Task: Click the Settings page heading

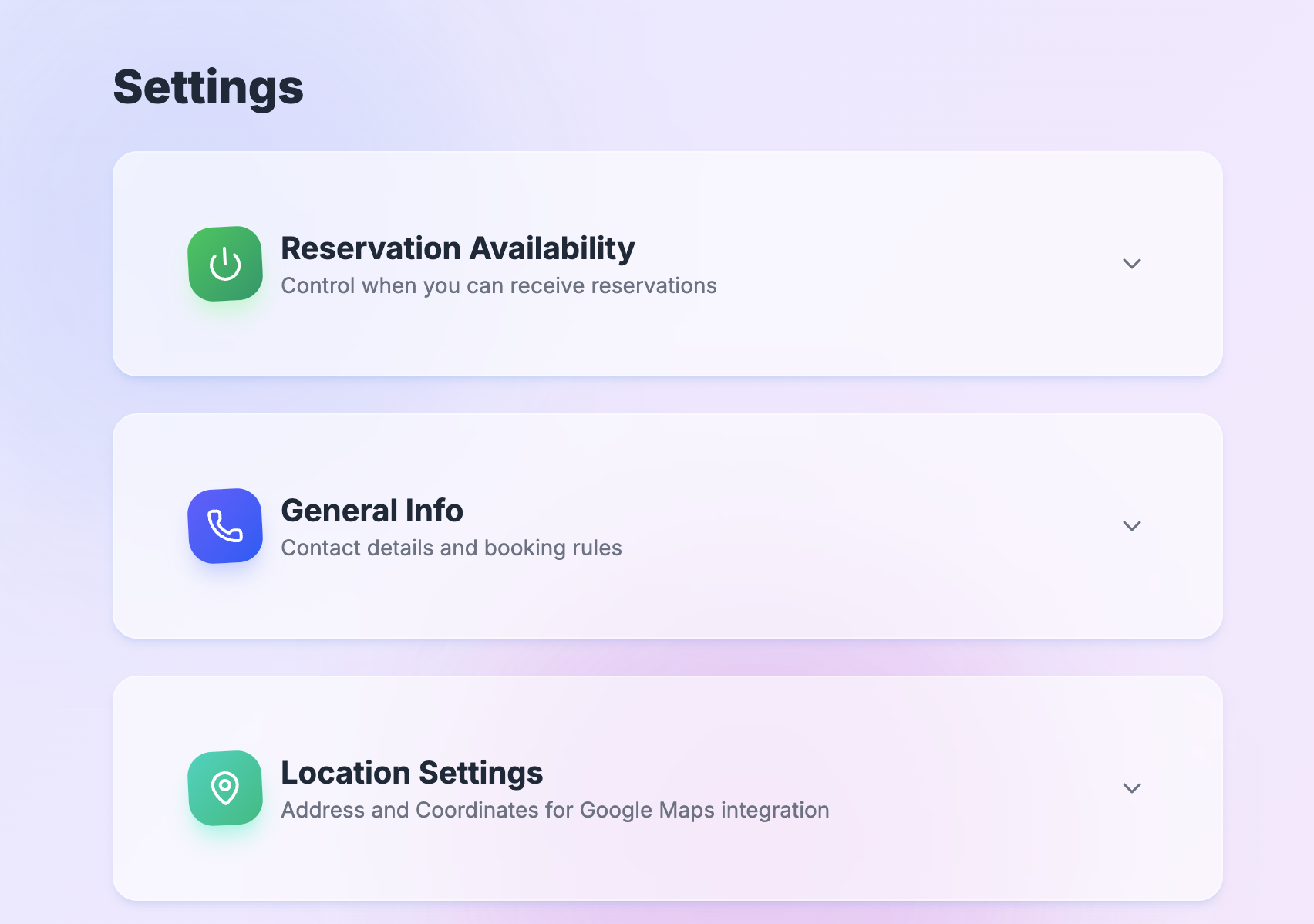Action: (x=208, y=87)
